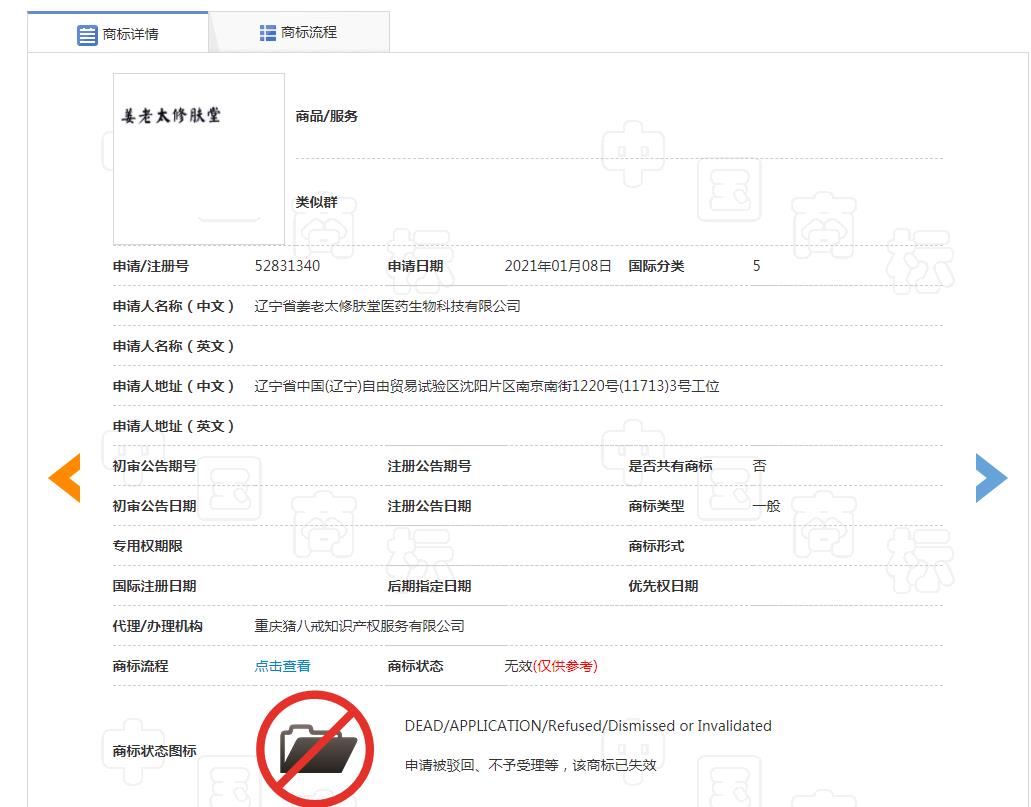Click the agency name 重庆猪八戒知识产权服务有限公司
The height and width of the screenshot is (807, 1031).
click(x=360, y=626)
